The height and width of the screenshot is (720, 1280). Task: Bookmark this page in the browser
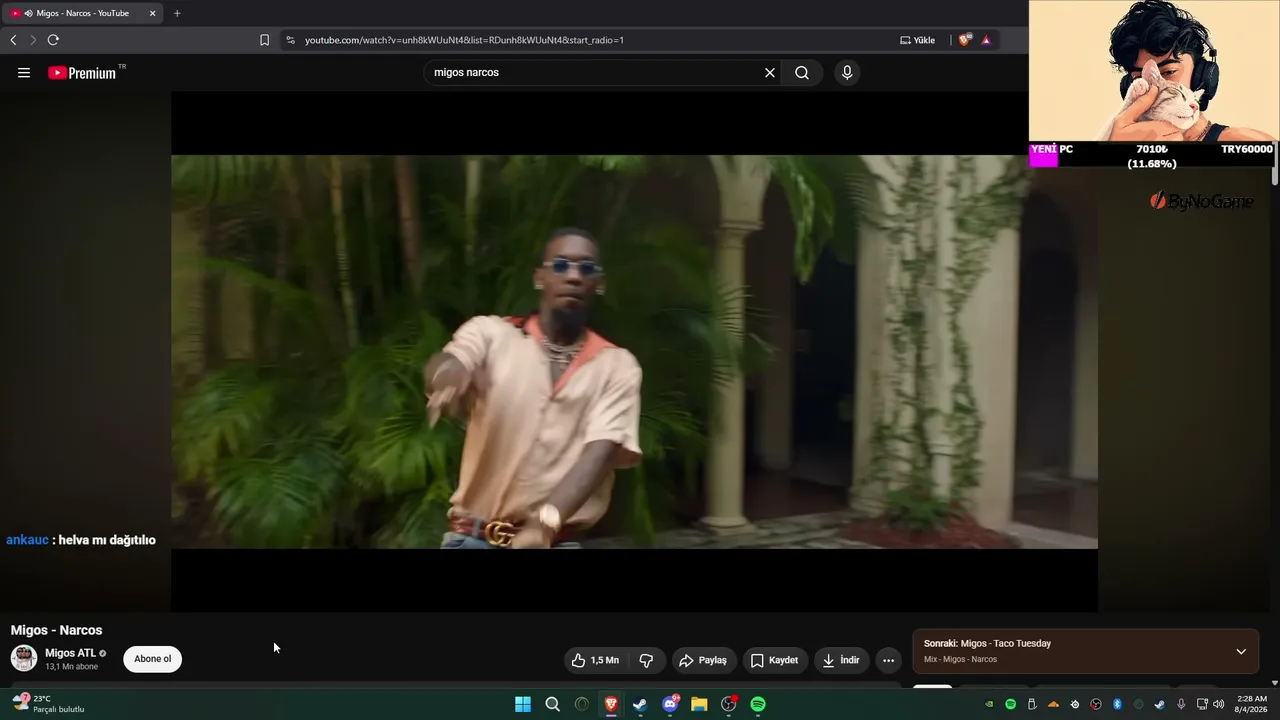pos(264,40)
